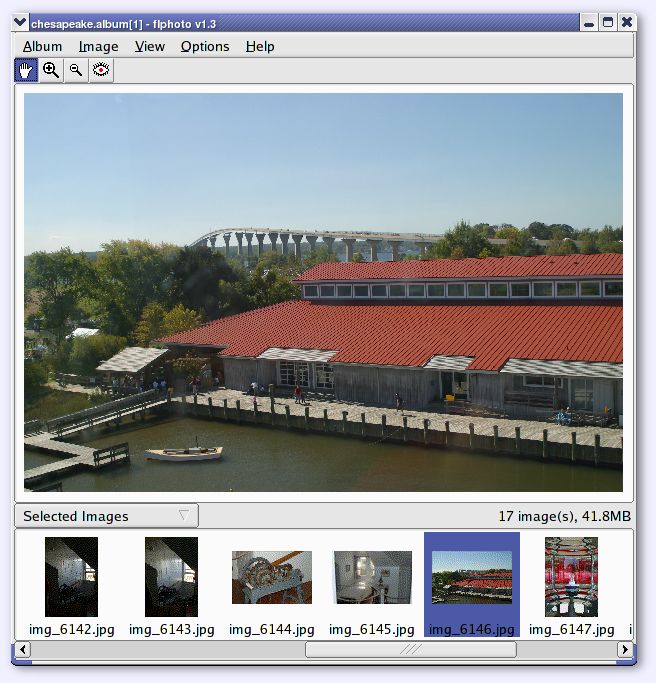Maximize the flphoto window
The height and width of the screenshot is (683, 656).
pyautogui.click(x=608, y=23)
